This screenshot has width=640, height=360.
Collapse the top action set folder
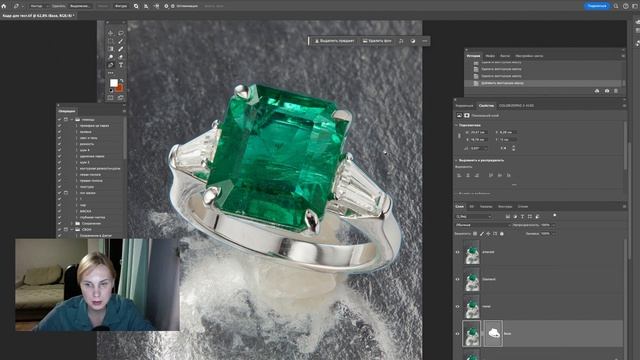point(72,120)
